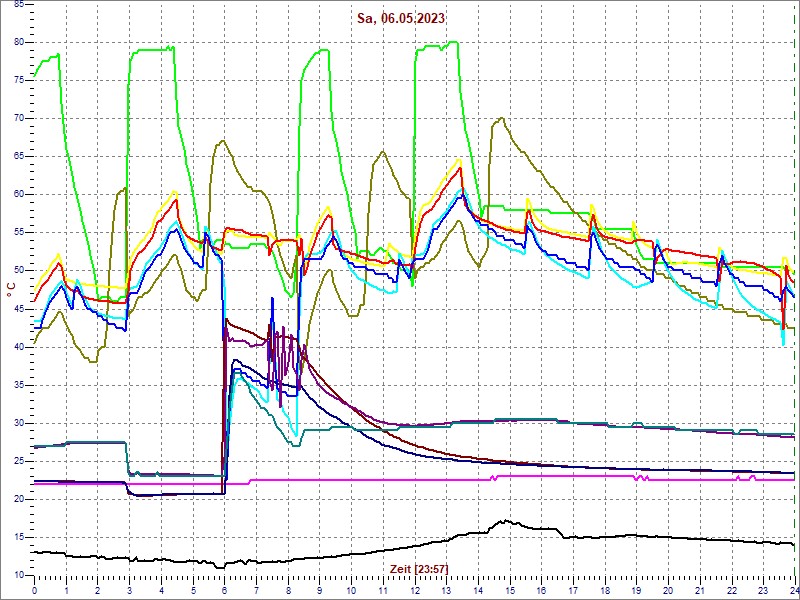This screenshot has height=600, width=800.
Task: Click hour 21 on the time axis
Action: 700,590
